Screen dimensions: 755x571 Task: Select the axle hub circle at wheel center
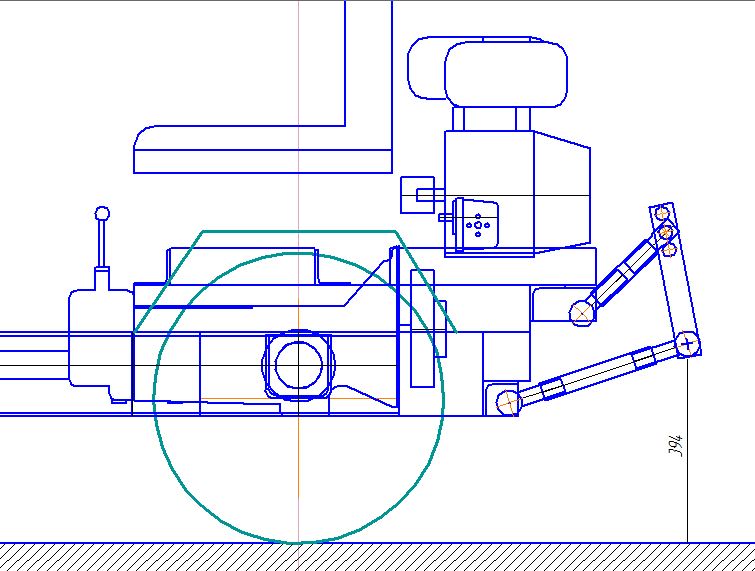pyautogui.click(x=299, y=365)
